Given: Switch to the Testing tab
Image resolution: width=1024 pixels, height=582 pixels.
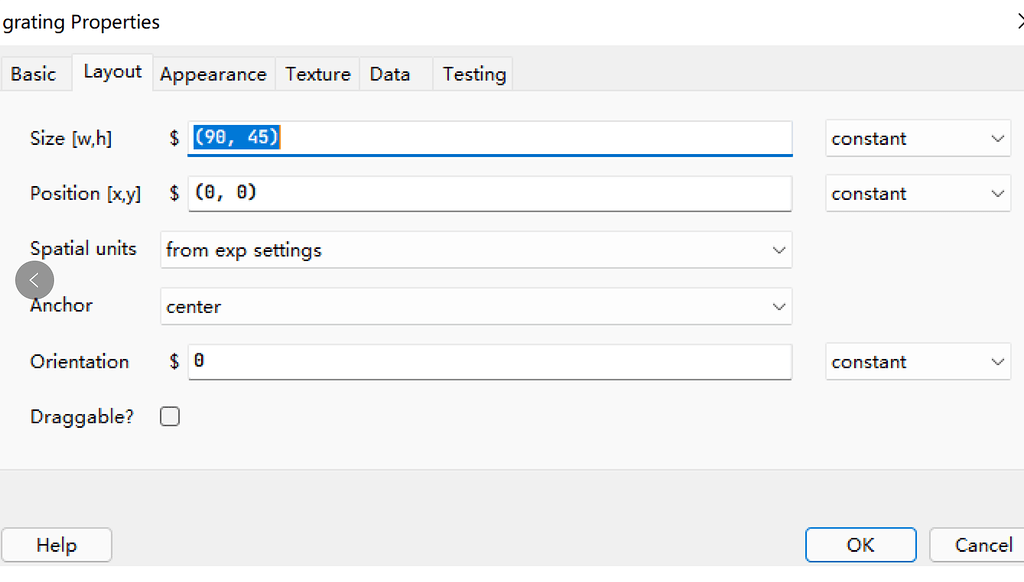Looking at the screenshot, I should pos(473,74).
